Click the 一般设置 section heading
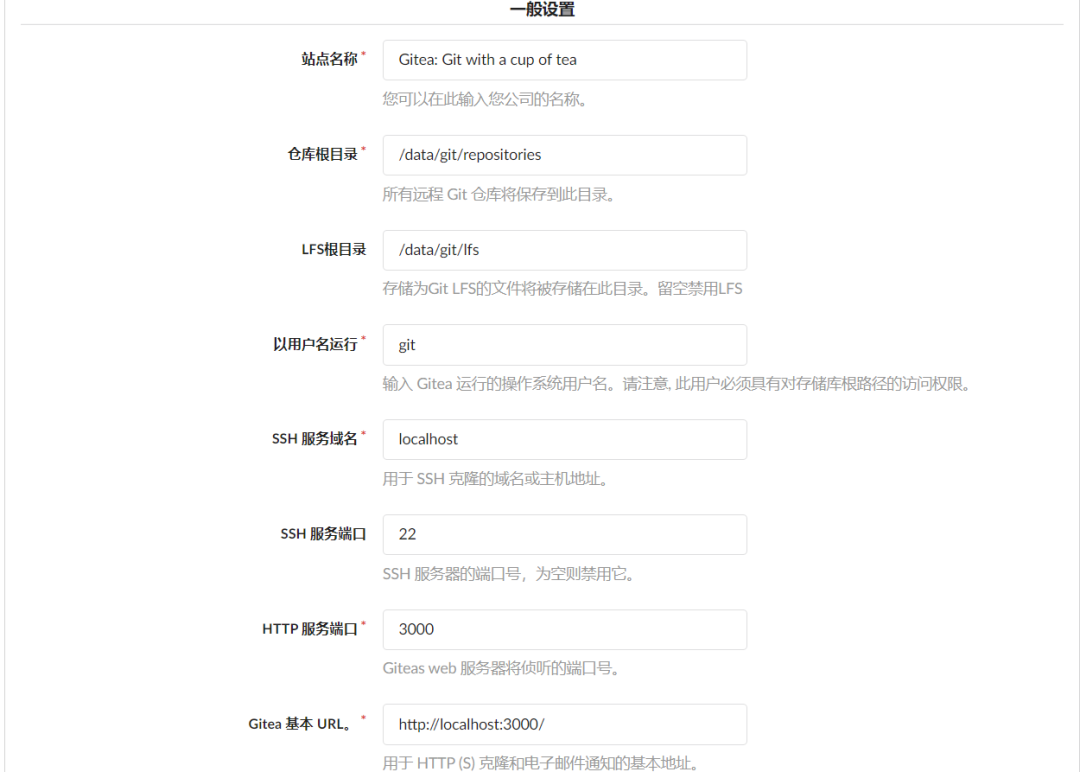Viewport: 1080px width, 772px height. 540,11
